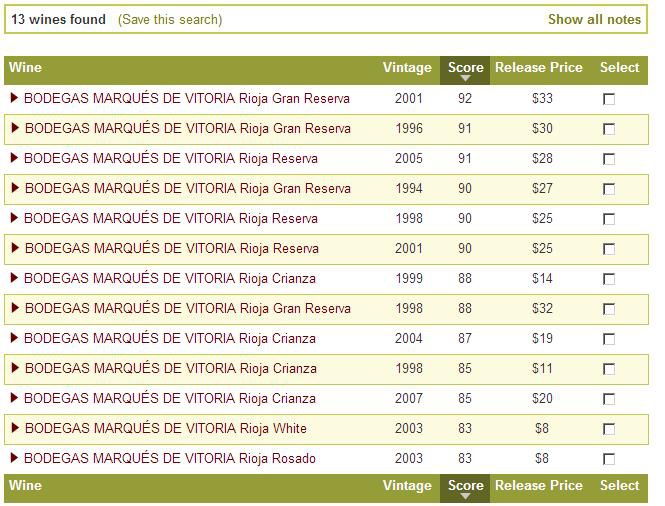The height and width of the screenshot is (506, 665).
Task: Expand the 1998 Rioja Reserva arrow
Action: coord(14,218)
